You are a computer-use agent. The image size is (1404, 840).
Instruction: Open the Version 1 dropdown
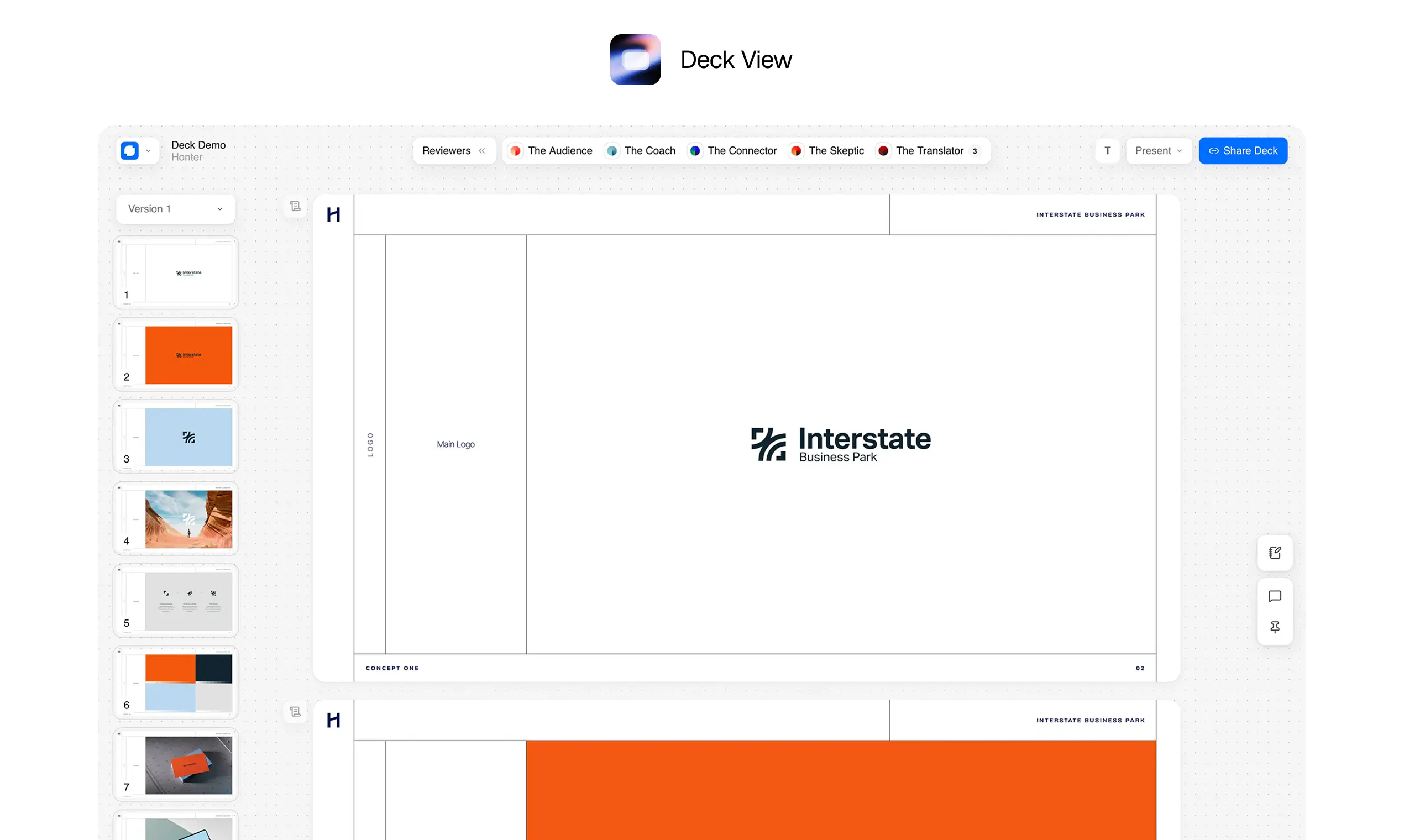(176, 209)
